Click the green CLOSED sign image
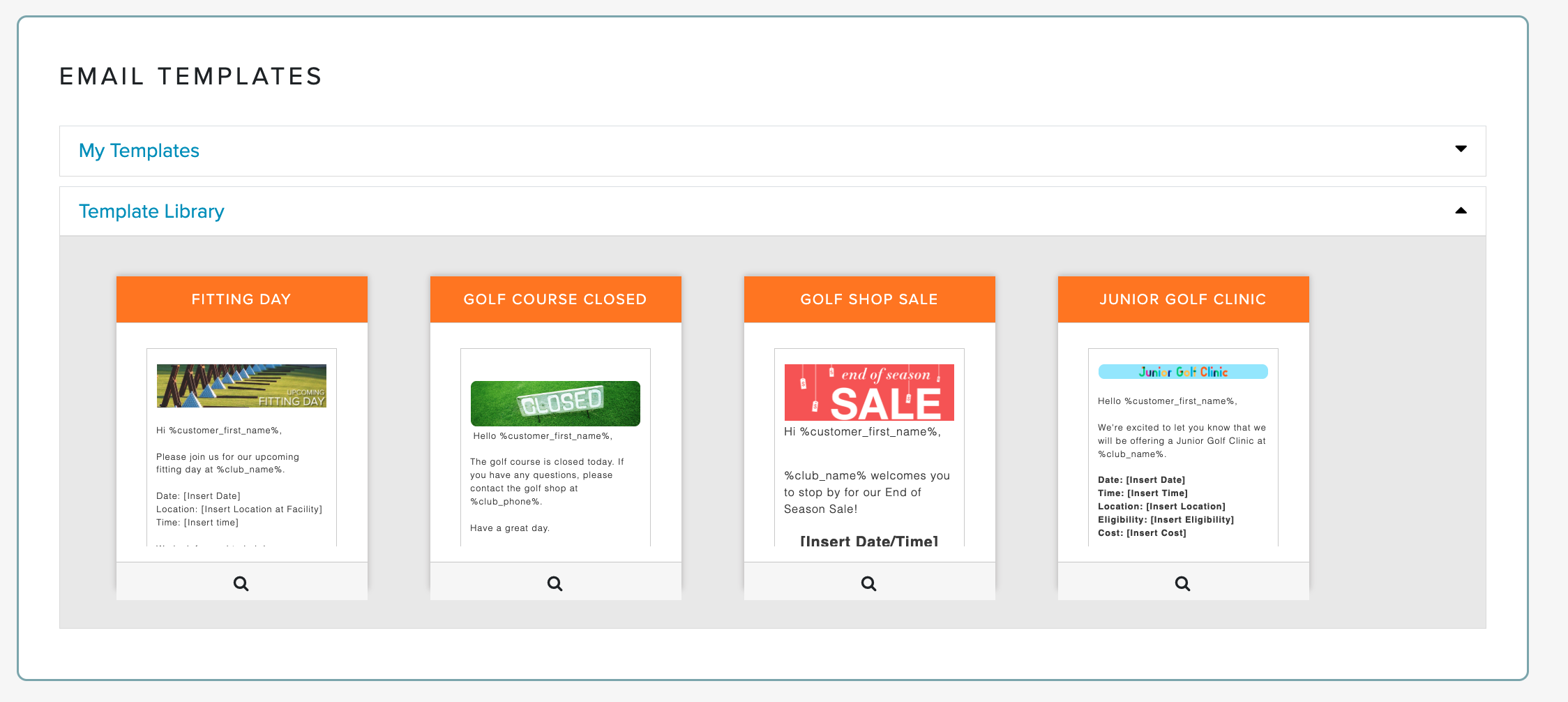The height and width of the screenshot is (702, 1568). (x=555, y=403)
